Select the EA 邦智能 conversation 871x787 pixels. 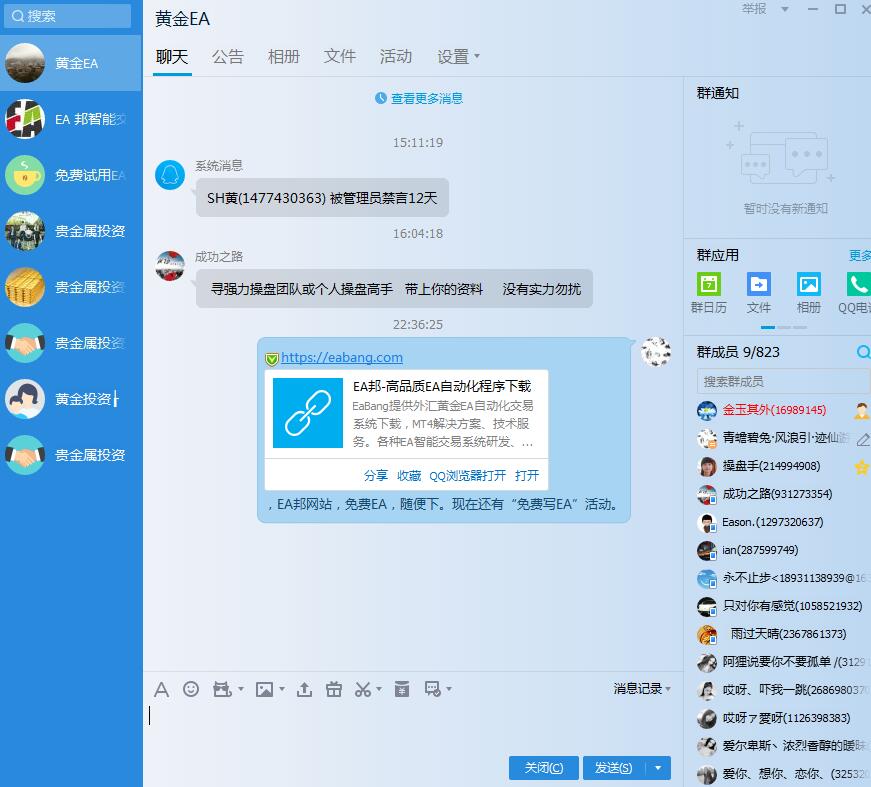(71, 119)
